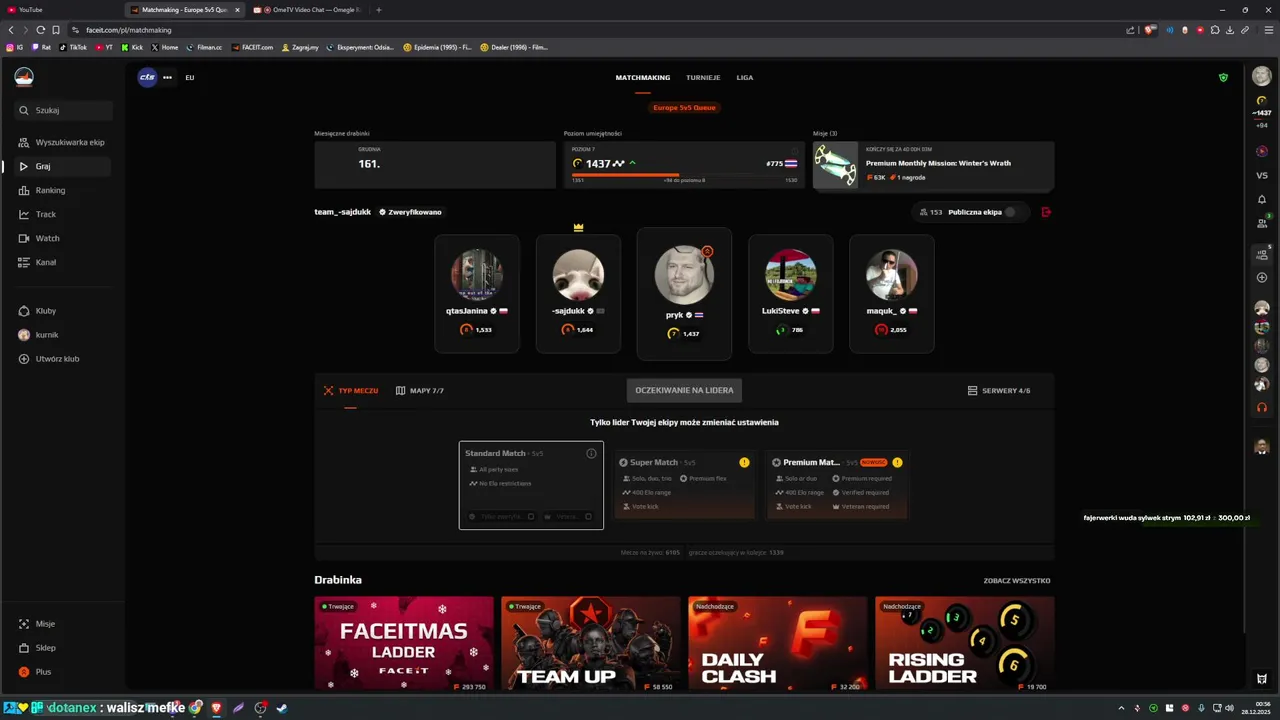This screenshot has width=1280, height=720.
Task: Open Kluby in the sidebar
Action: pos(62,311)
